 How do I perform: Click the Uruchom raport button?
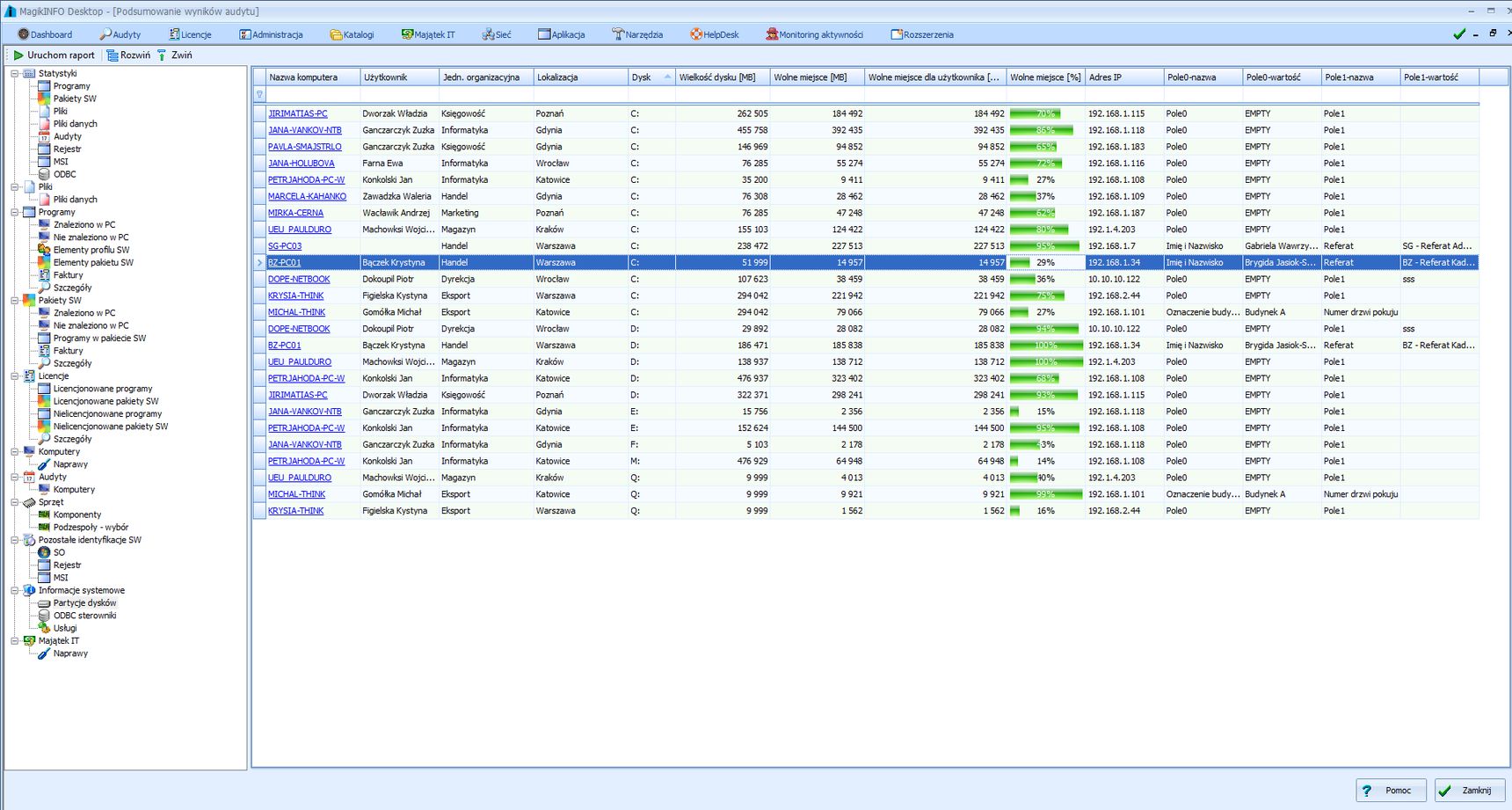point(54,55)
